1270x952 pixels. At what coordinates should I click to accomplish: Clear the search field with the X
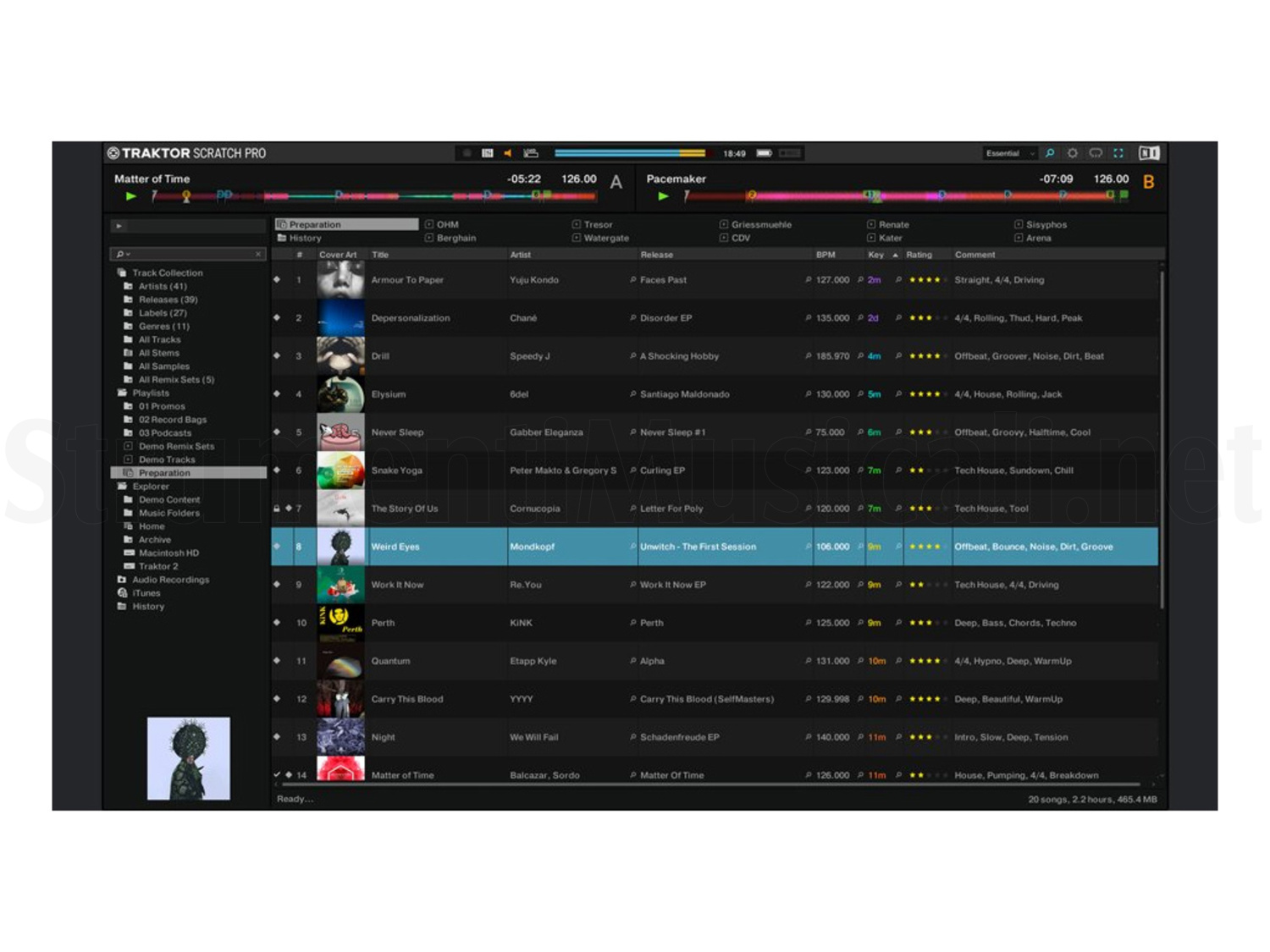[258, 254]
